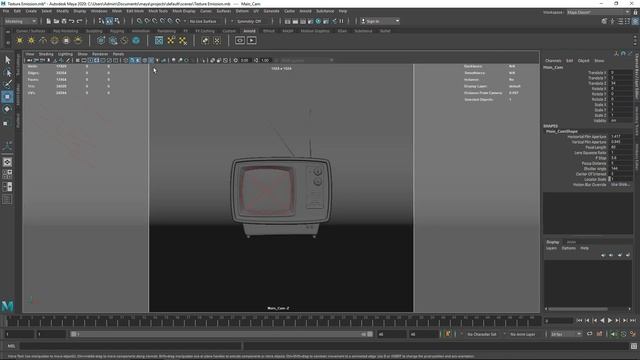The width and height of the screenshot is (640, 360).
Task: Open the No Anim Layer dropdown
Action: (x=522, y=334)
